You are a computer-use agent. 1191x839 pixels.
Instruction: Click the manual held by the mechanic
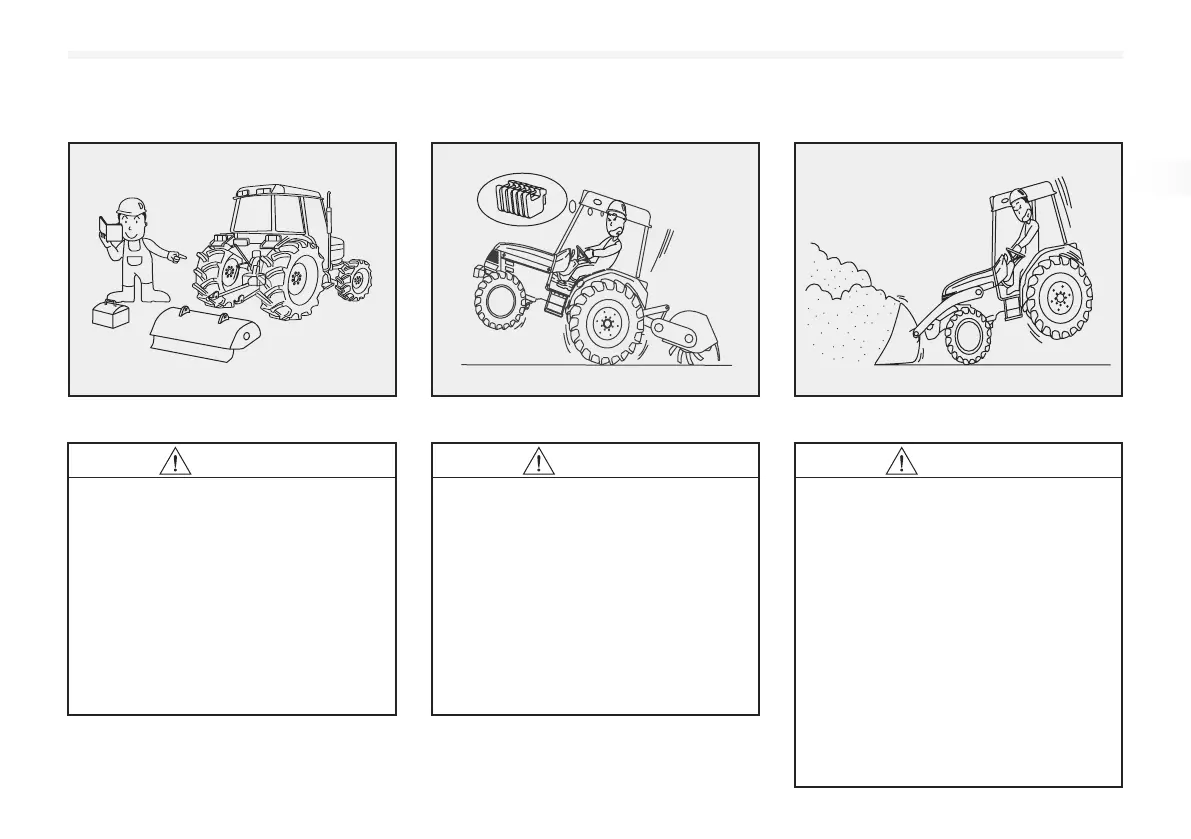pyautogui.click(x=109, y=229)
